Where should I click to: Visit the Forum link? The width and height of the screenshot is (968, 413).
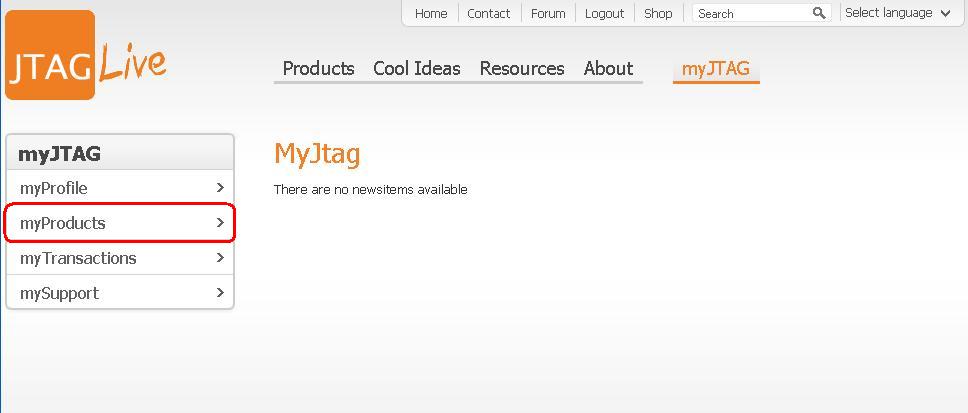click(x=548, y=14)
